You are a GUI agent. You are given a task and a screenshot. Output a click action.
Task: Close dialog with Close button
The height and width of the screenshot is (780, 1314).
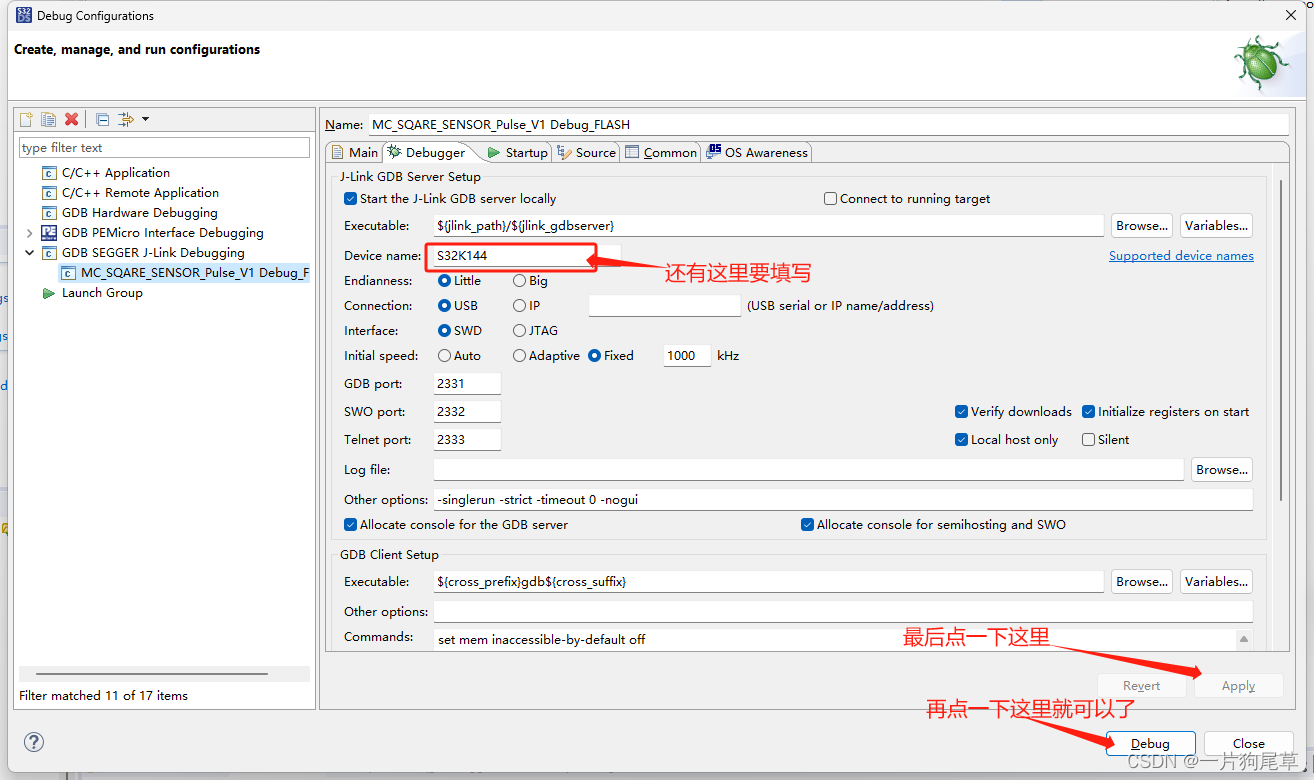[1248, 744]
